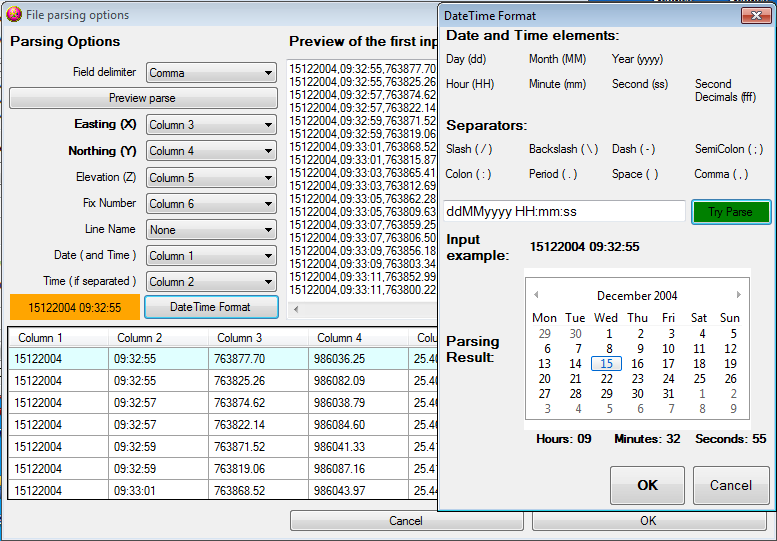Confirm DateTime Format dialog with OK
The image size is (777, 541).
(647, 485)
